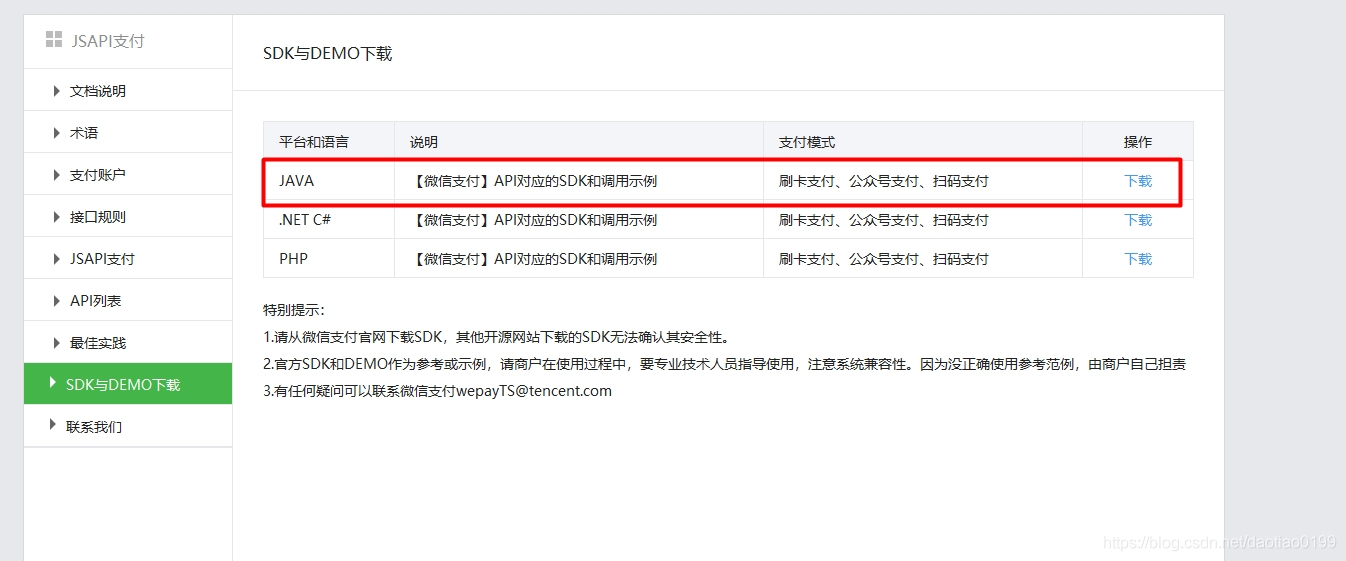Click the JSAPI支付 grid icon in sidebar header
The height and width of the screenshot is (561, 1346).
pyautogui.click(x=54, y=40)
